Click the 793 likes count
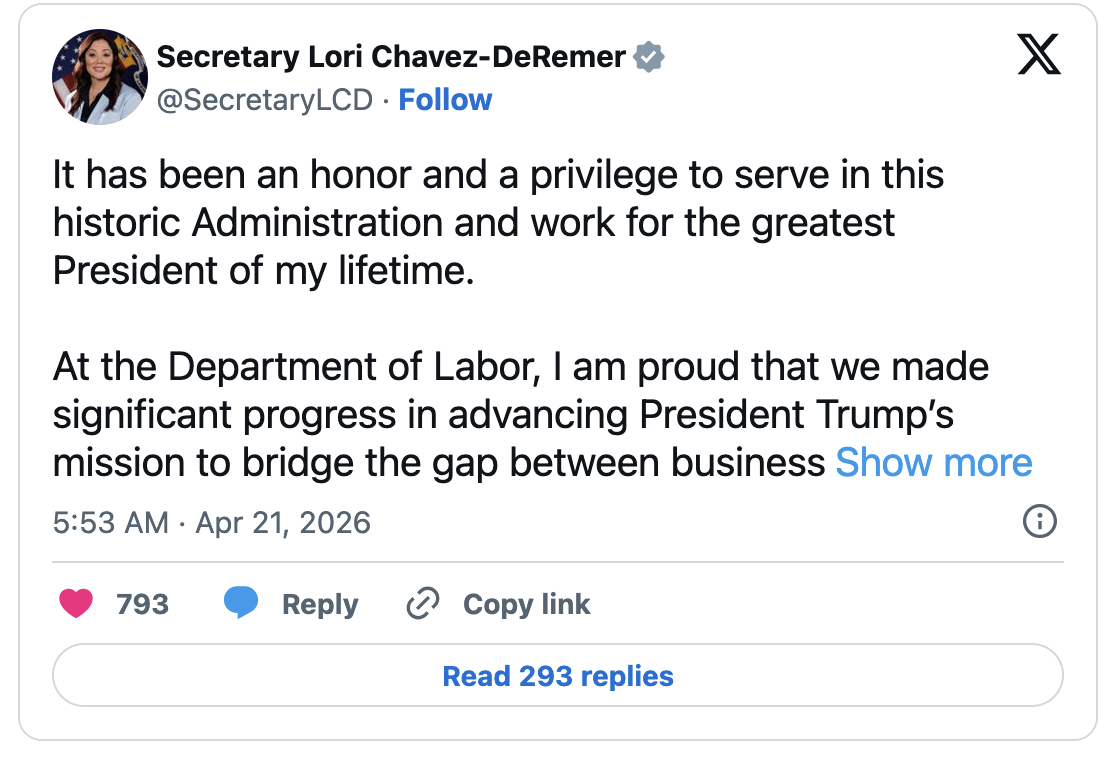This screenshot has height=760, width=1118. [x=142, y=604]
